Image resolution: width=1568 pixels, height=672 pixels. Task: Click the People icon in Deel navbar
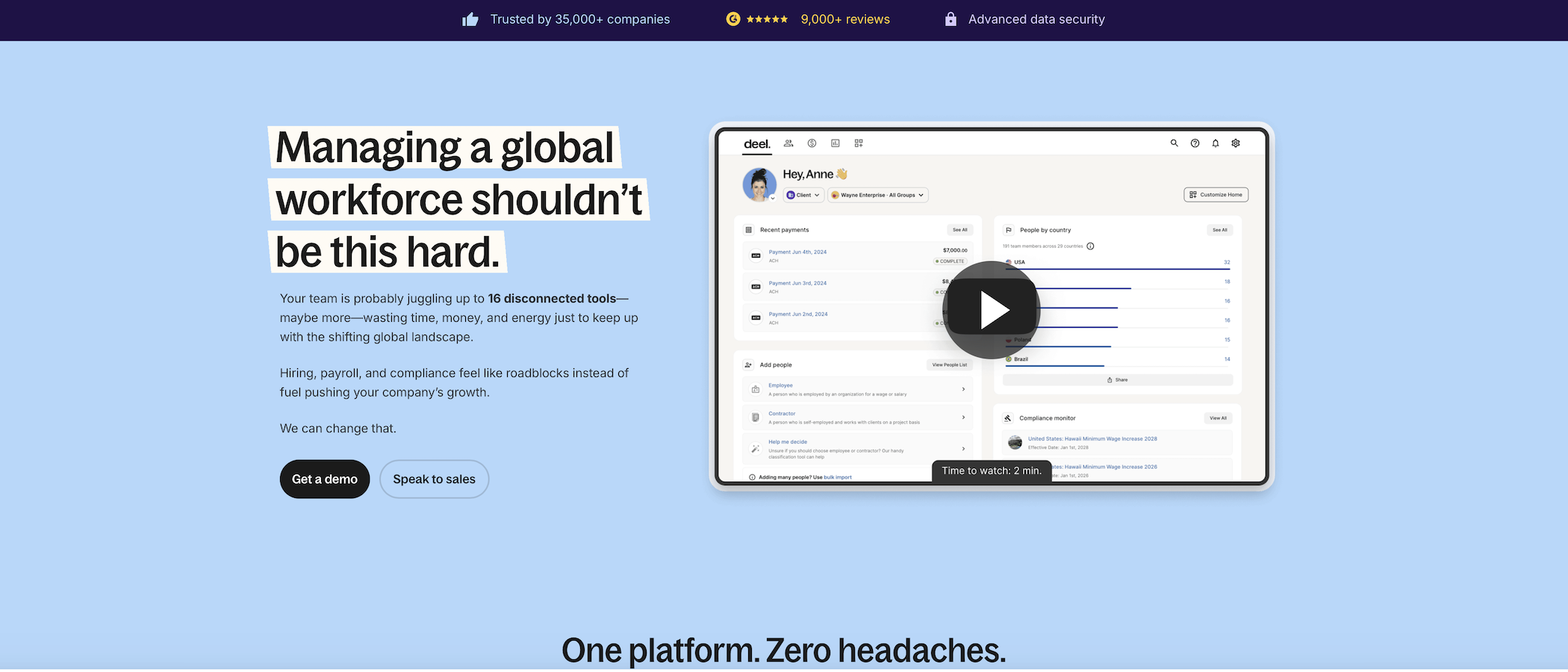(788, 143)
